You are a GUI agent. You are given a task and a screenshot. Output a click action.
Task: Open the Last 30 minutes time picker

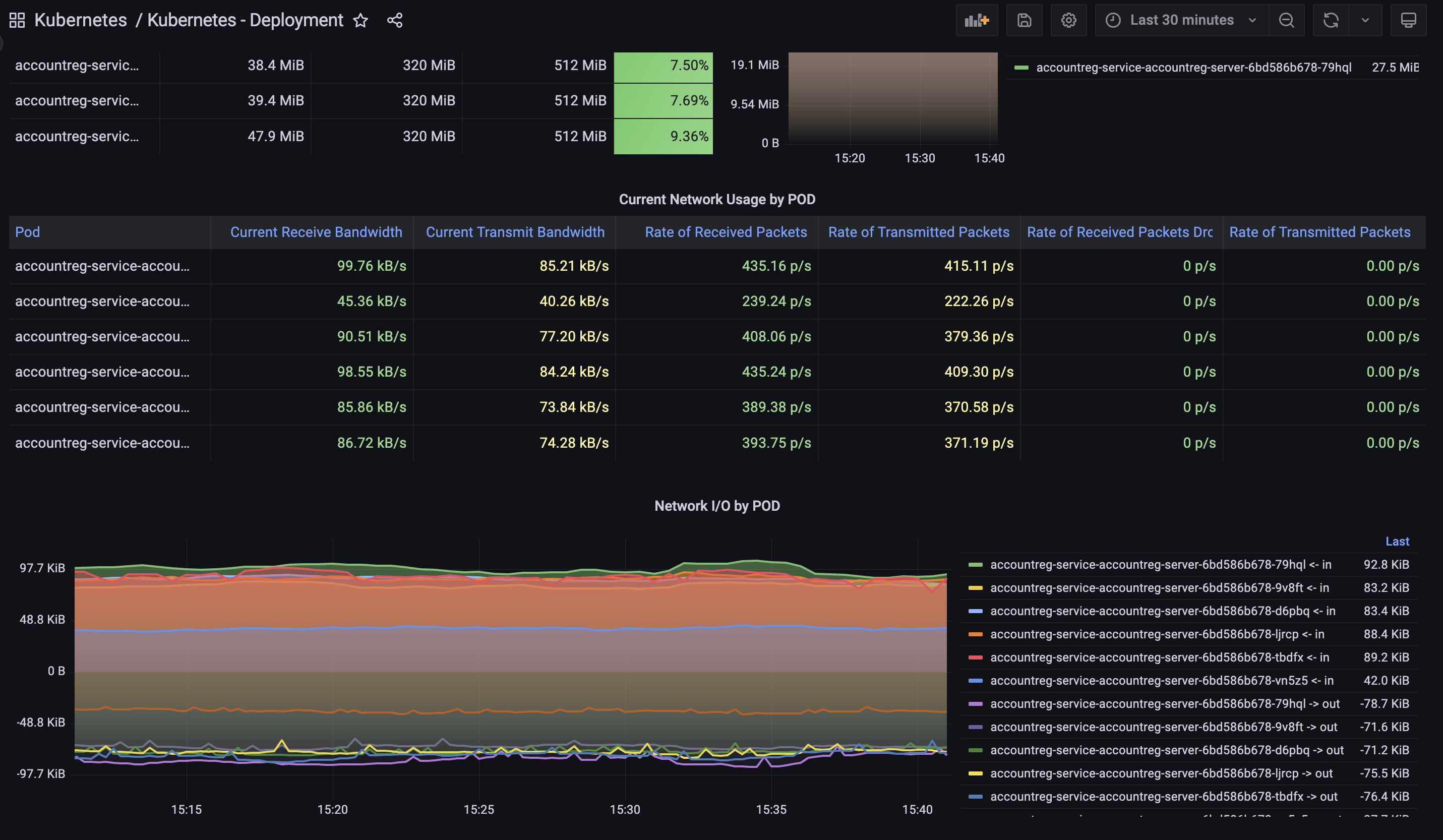pos(1181,21)
